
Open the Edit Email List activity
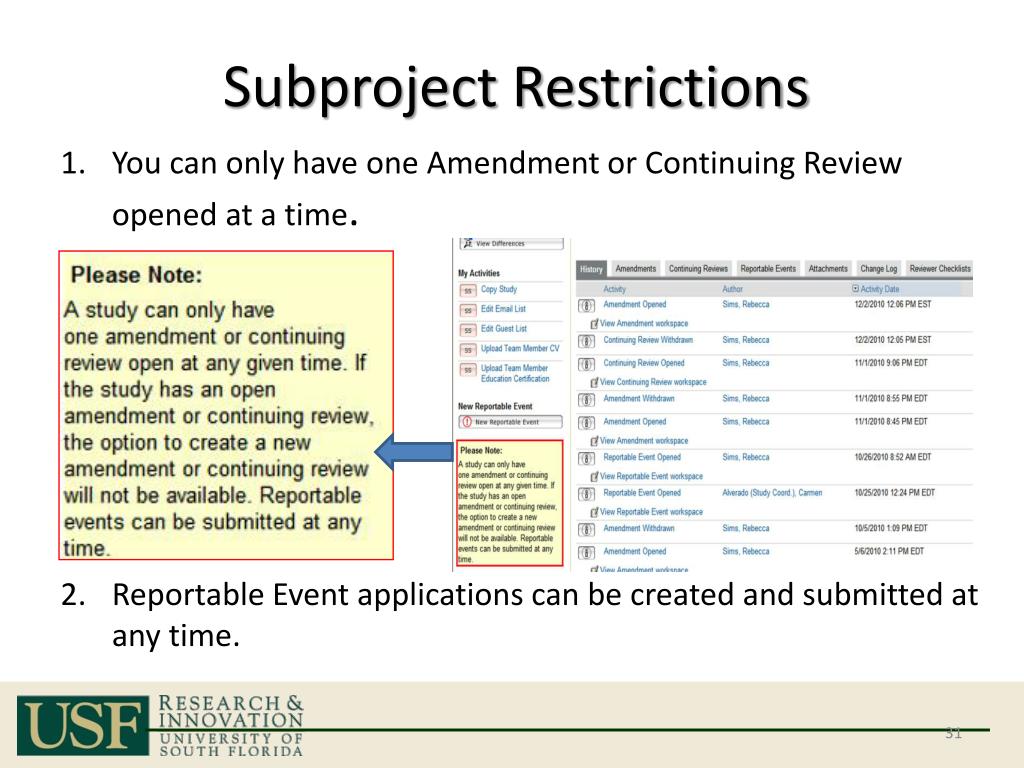(503, 309)
